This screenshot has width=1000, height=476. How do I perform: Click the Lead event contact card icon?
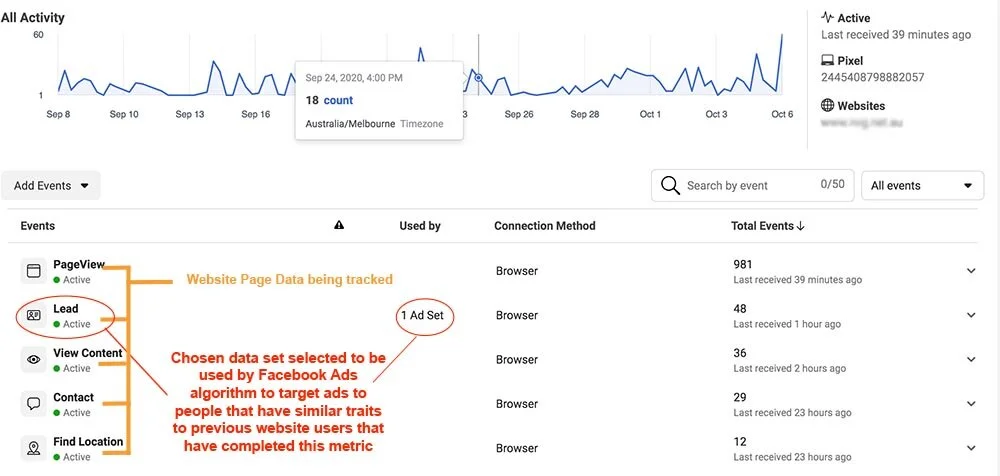pyautogui.click(x=33, y=315)
